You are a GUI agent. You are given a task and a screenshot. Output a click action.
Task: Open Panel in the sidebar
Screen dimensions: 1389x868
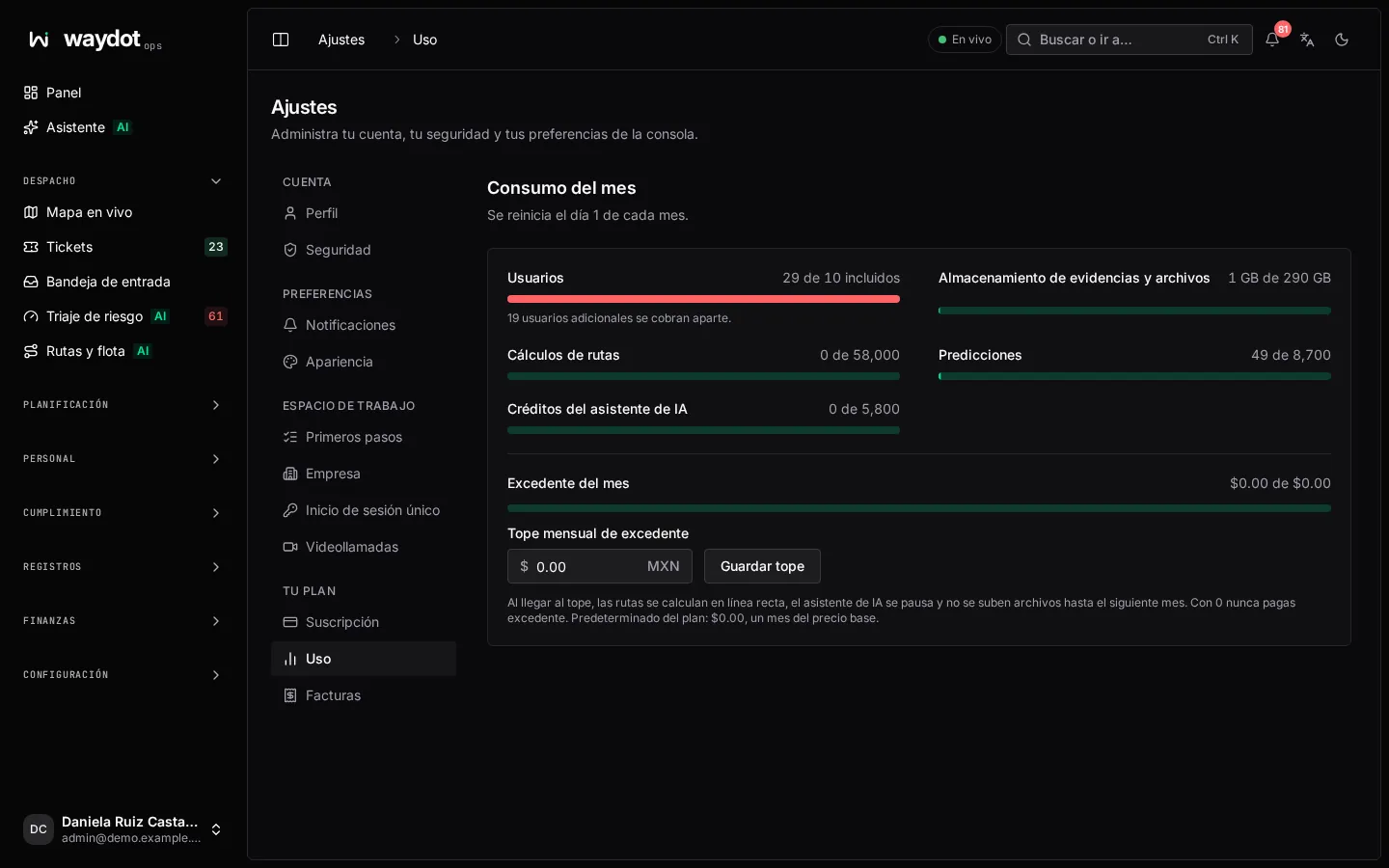click(x=123, y=93)
